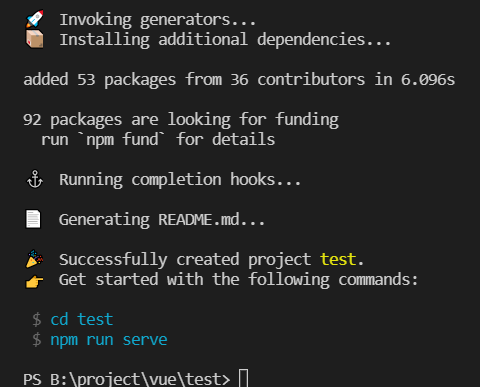Click the blue npm run serve command
Screen dimensions: 480x387
click(109, 340)
